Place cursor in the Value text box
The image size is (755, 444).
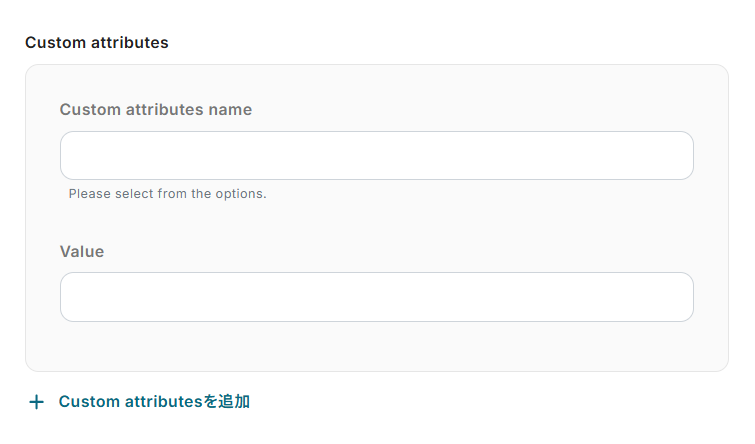pos(376,297)
